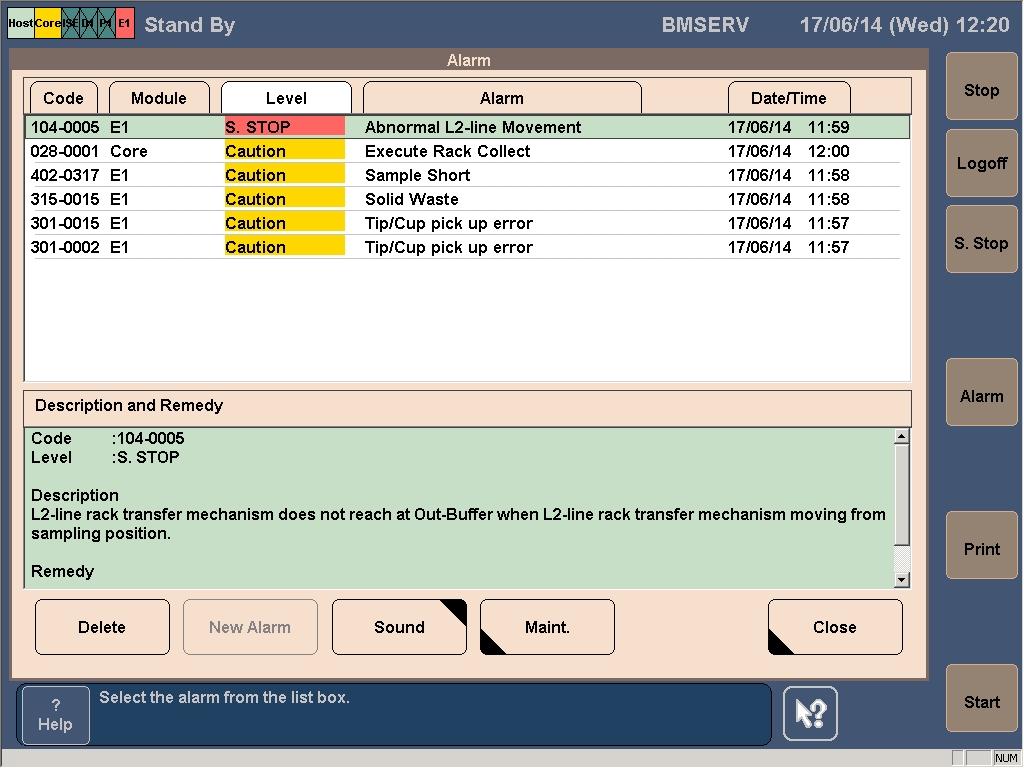The height and width of the screenshot is (768, 1024).
Task: Sort alarm list by Module column
Action: [159, 98]
